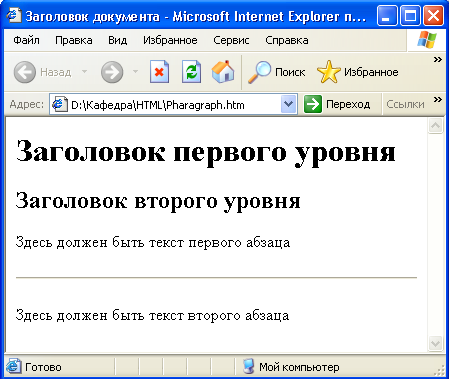Click paragraph text about первого абзаца

point(153,242)
